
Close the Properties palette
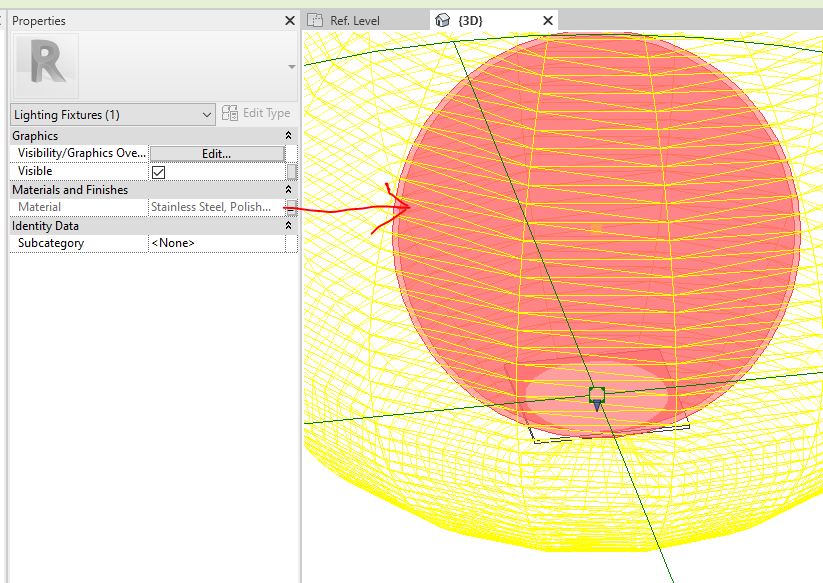pos(288,20)
